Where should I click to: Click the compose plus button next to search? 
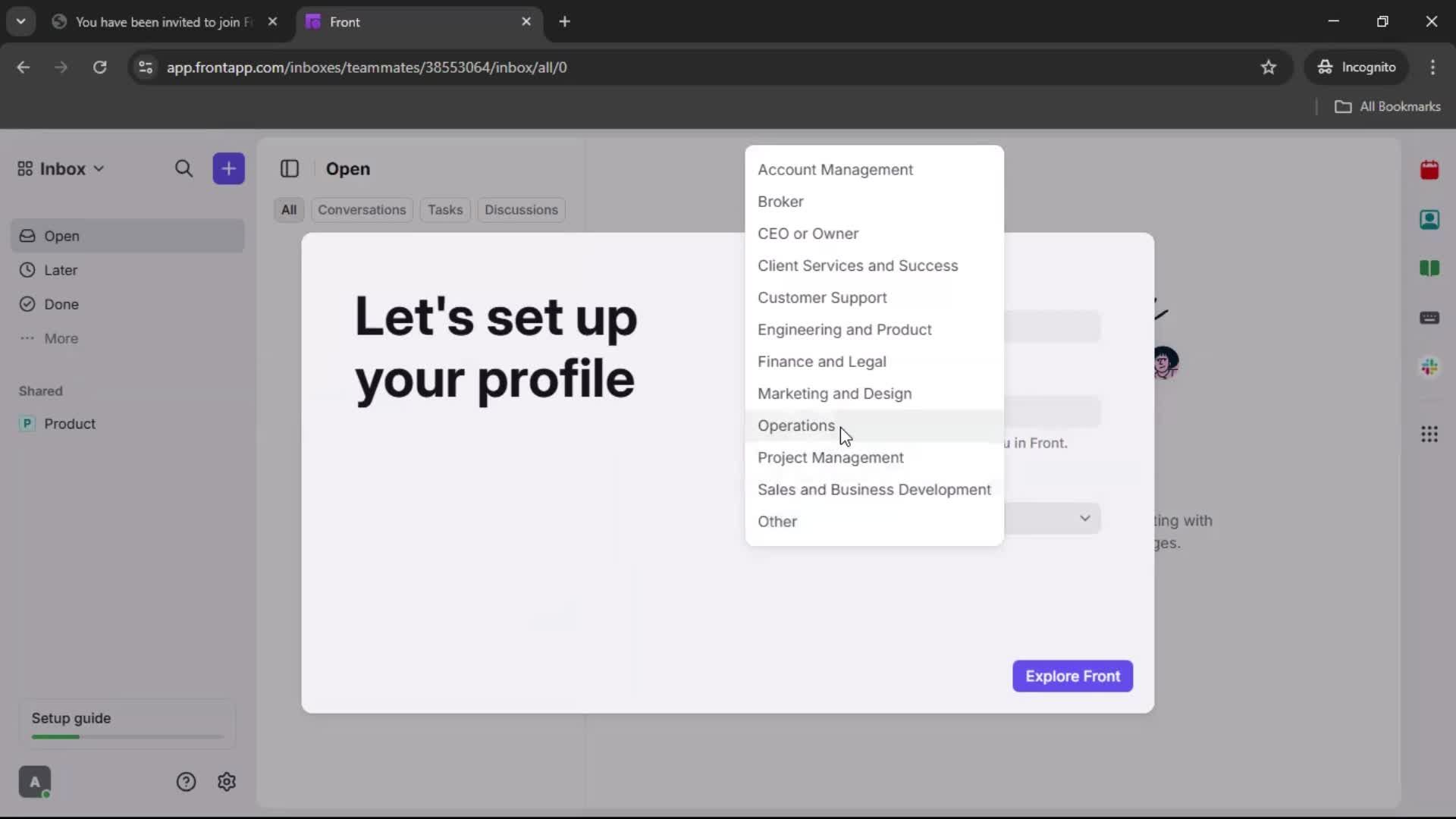click(x=228, y=168)
